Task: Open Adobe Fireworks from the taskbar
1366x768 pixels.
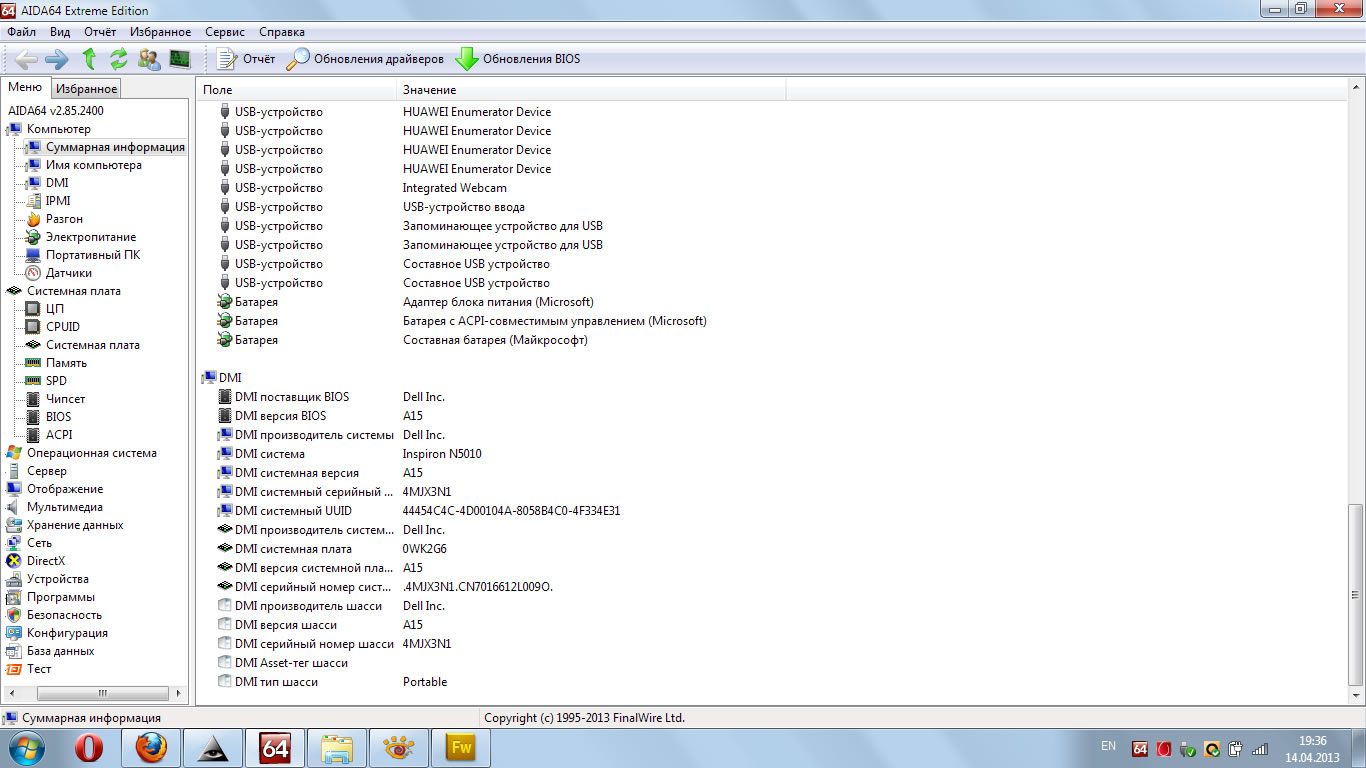Action: pos(461,747)
